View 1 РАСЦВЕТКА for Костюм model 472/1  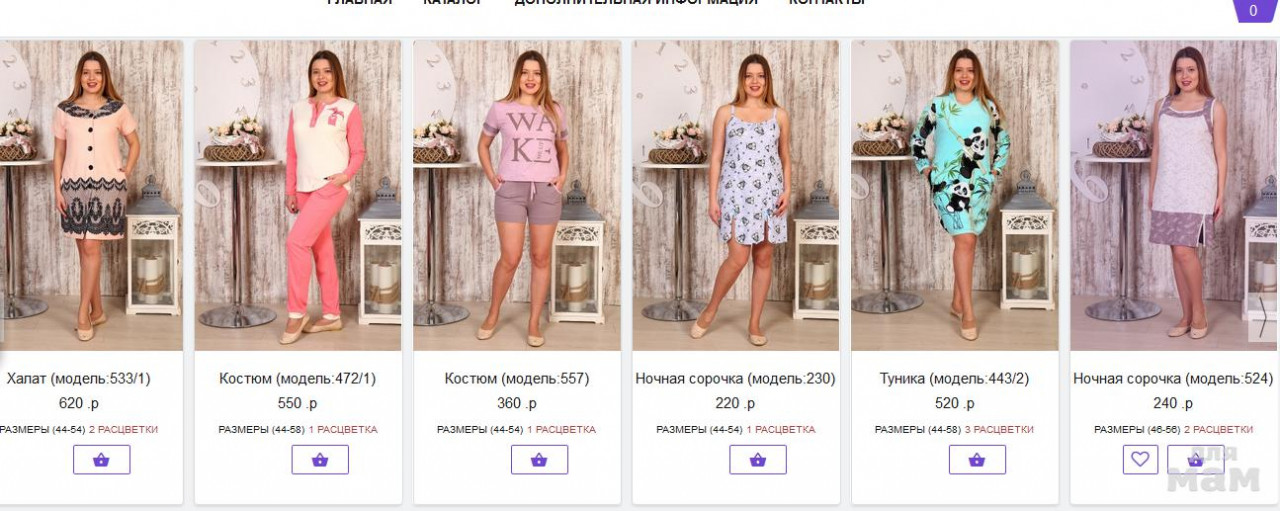click(x=343, y=430)
